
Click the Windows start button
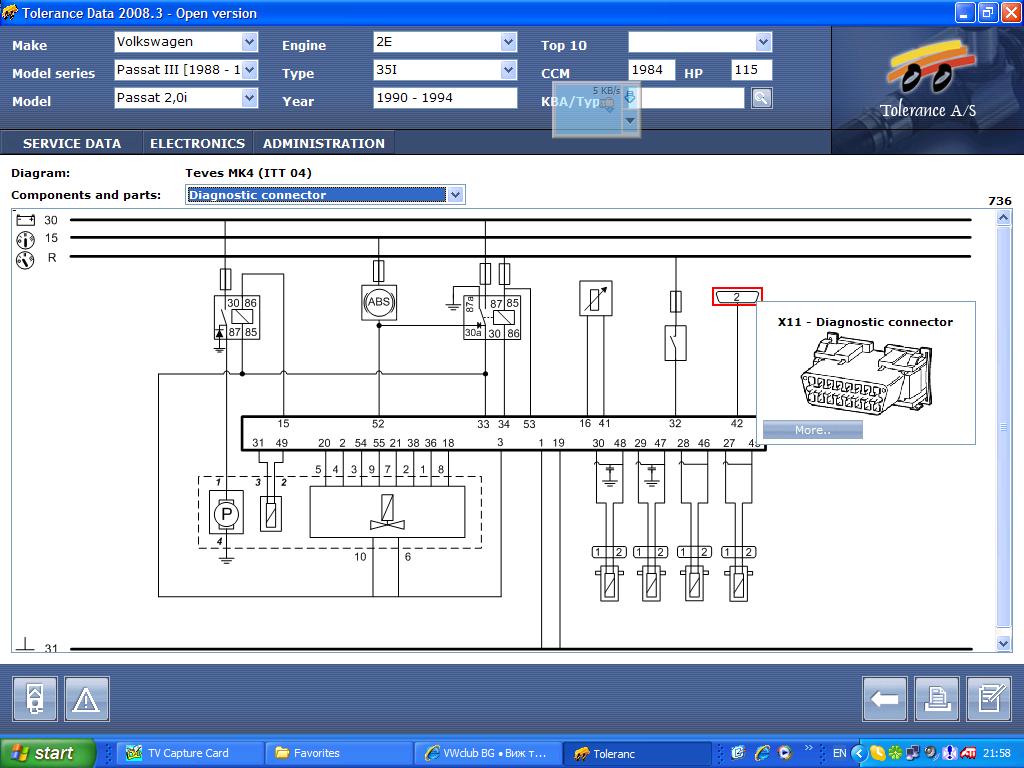pyautogui.click(x=48, y=753)
